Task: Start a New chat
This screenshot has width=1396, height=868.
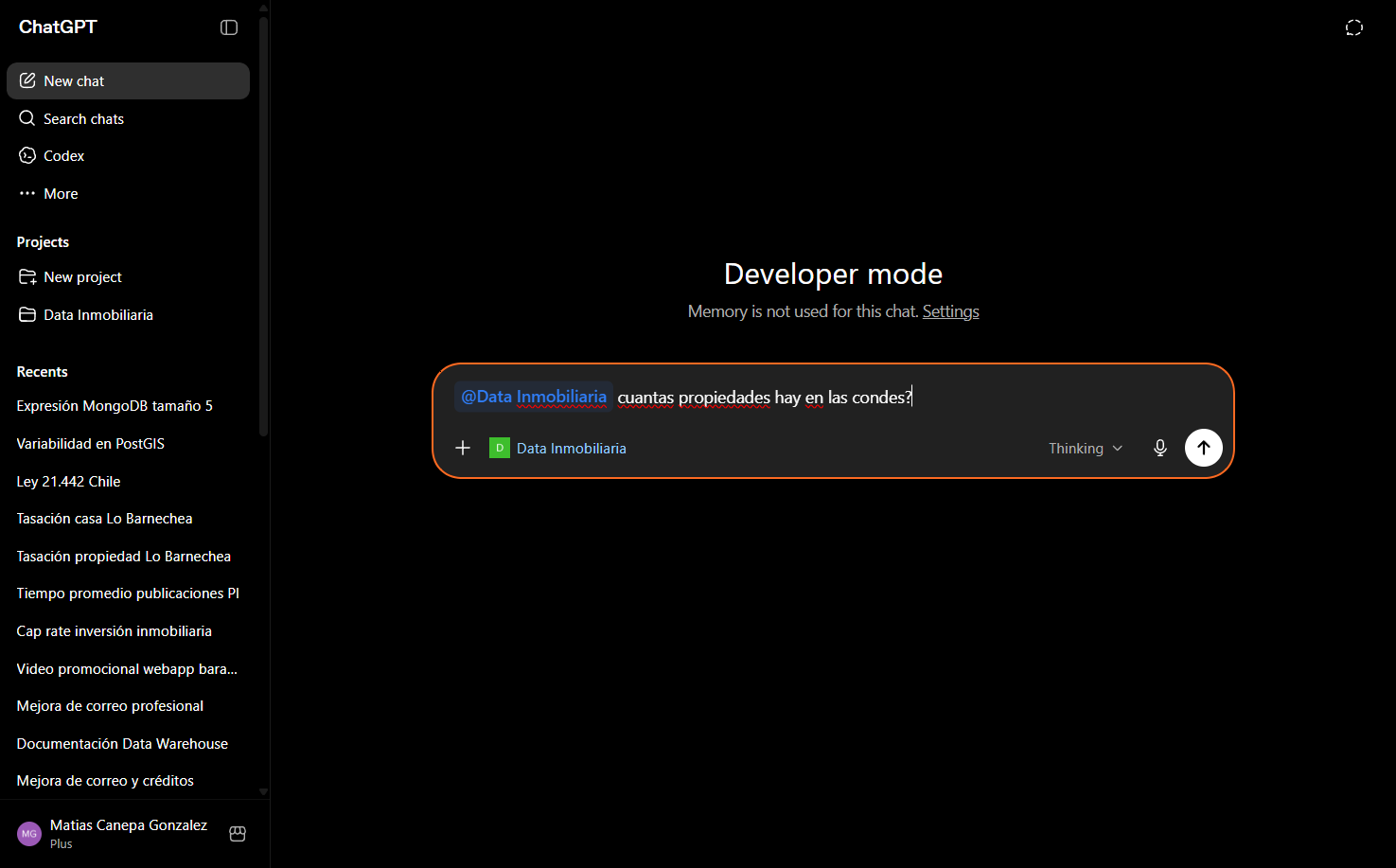Action: [x=128, y=80]
